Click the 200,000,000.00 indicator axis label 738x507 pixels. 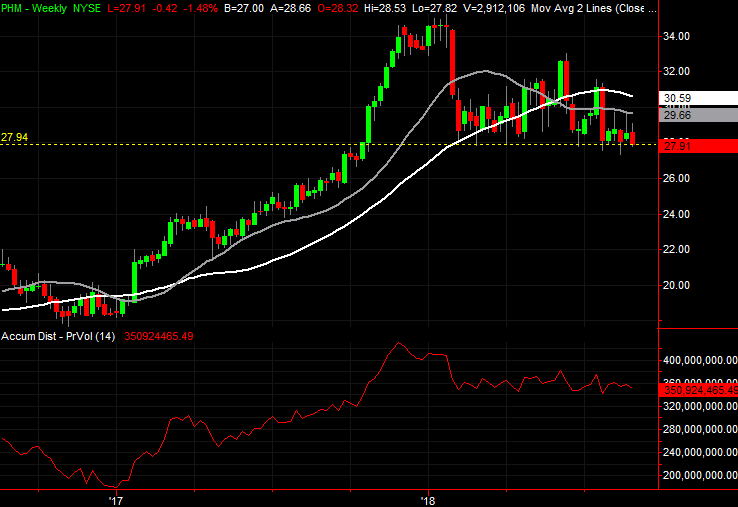(x=700, y=475)
